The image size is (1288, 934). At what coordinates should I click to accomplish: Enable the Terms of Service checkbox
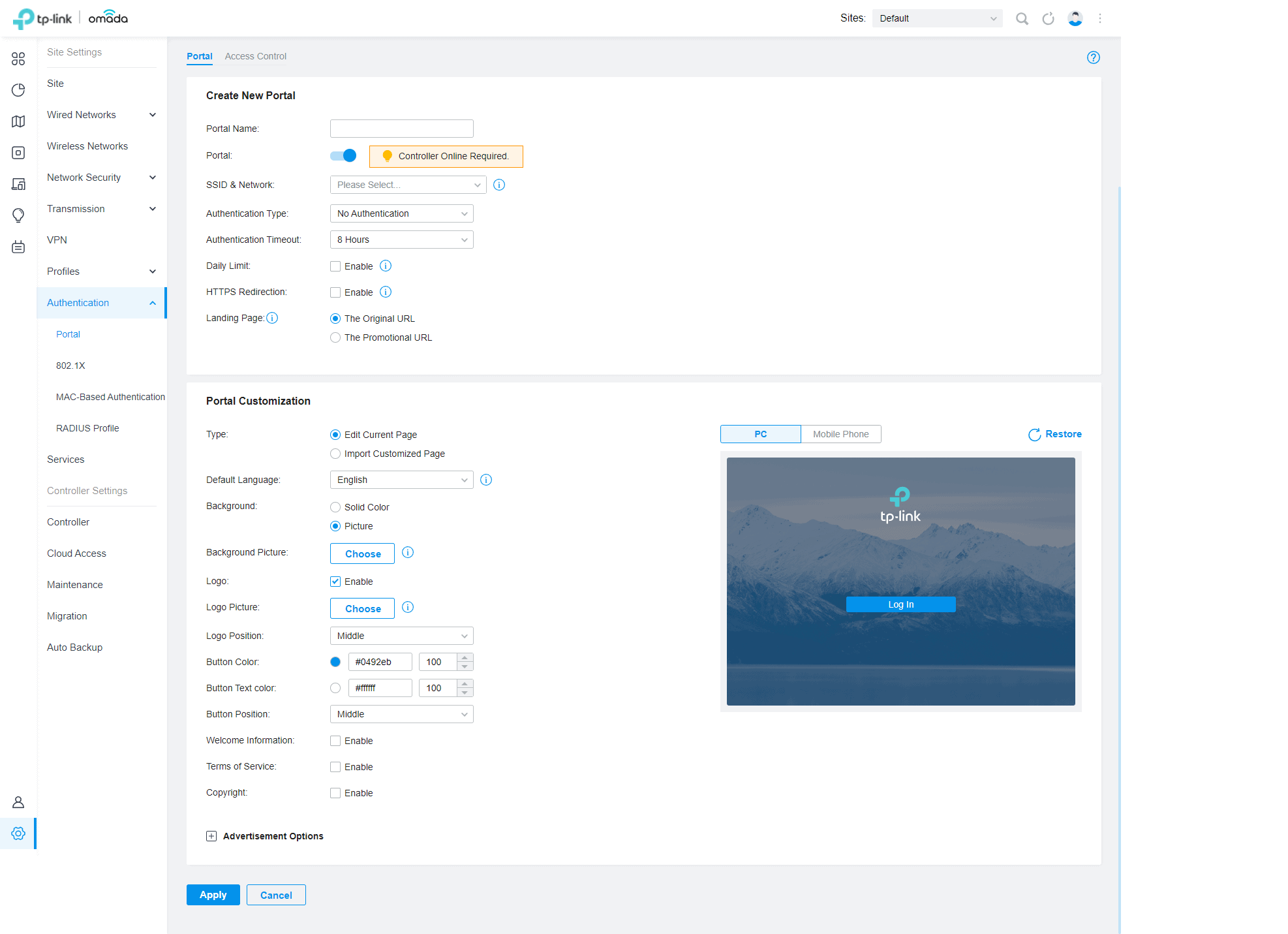click(335, 767)
